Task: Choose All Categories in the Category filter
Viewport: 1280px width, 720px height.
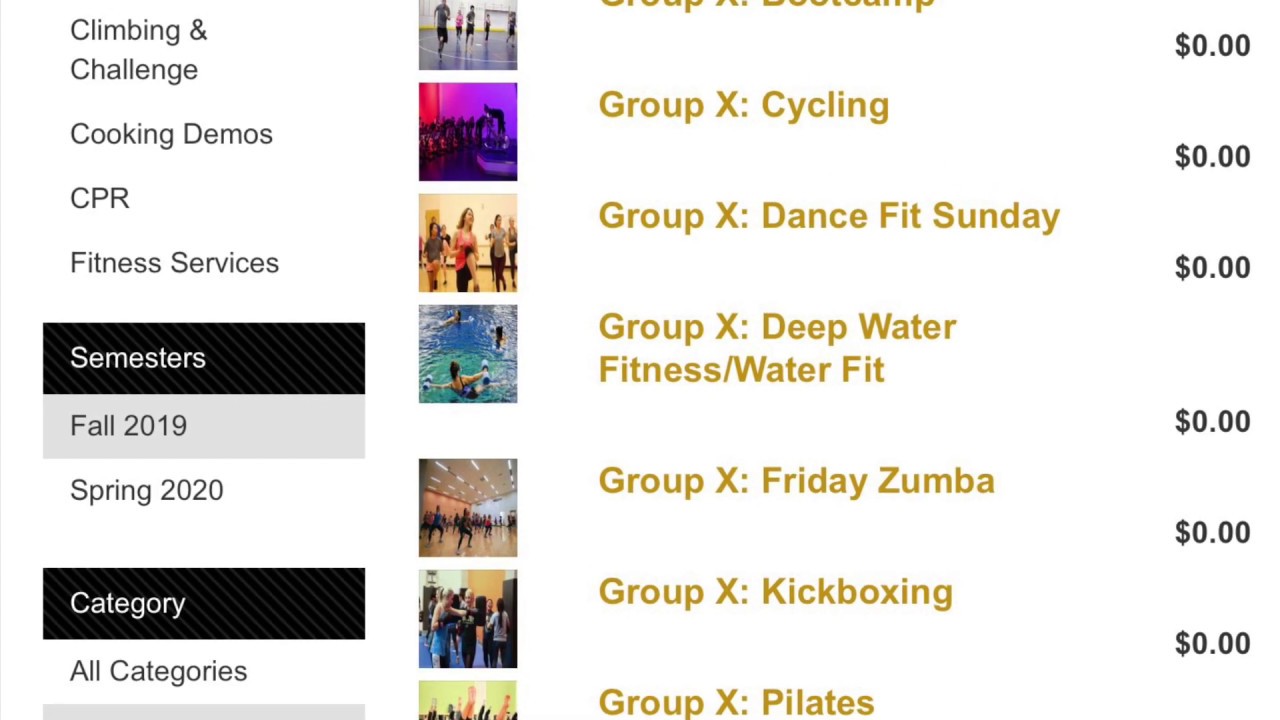Action: [x=158, y=672]
